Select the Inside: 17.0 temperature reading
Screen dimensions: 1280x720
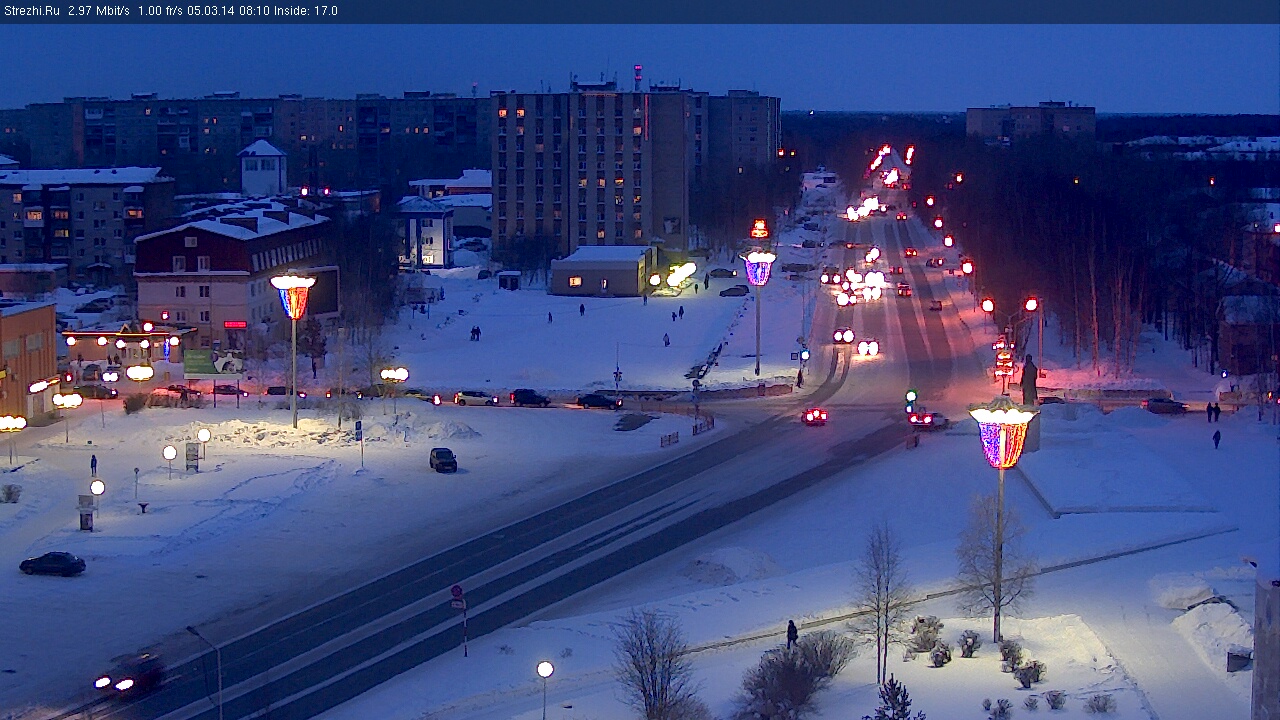point(306,11)
